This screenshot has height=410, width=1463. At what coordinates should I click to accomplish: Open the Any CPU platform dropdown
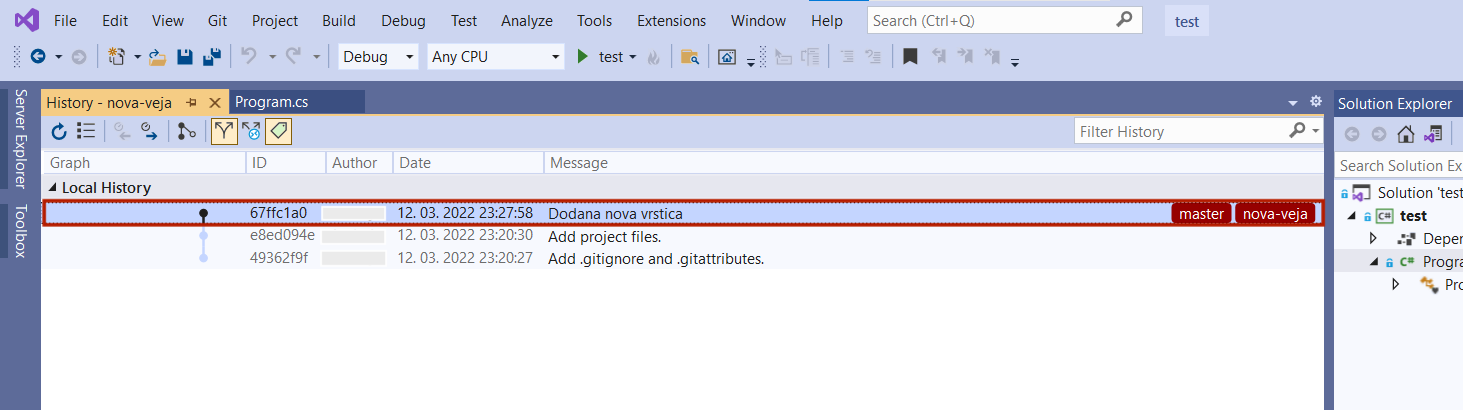point(496,57)
